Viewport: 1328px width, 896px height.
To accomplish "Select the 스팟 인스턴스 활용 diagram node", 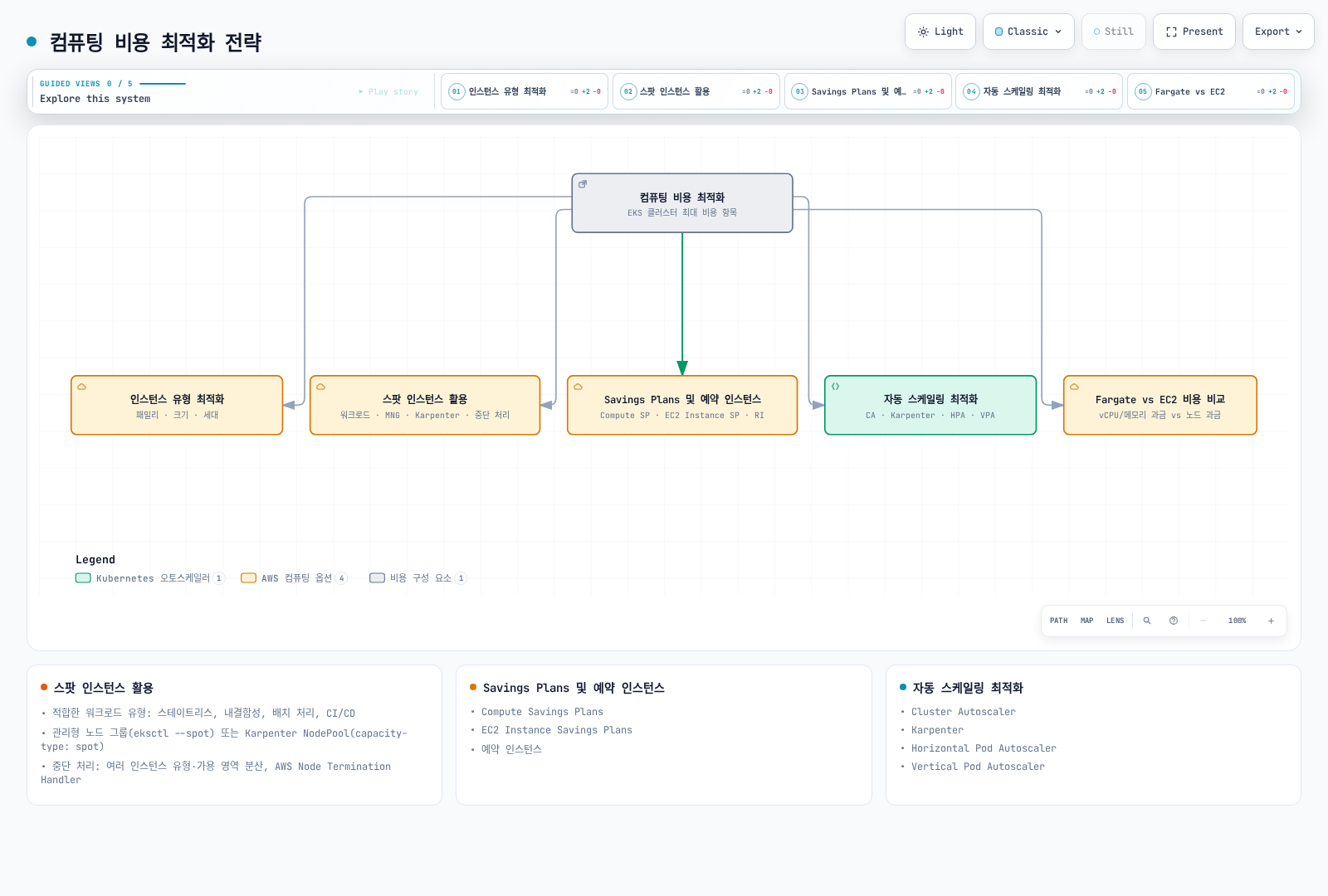I will tap(425, 405).
